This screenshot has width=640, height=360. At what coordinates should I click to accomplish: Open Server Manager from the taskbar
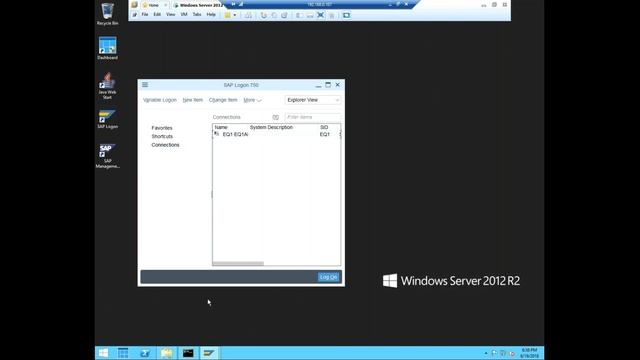pos(123,353)
